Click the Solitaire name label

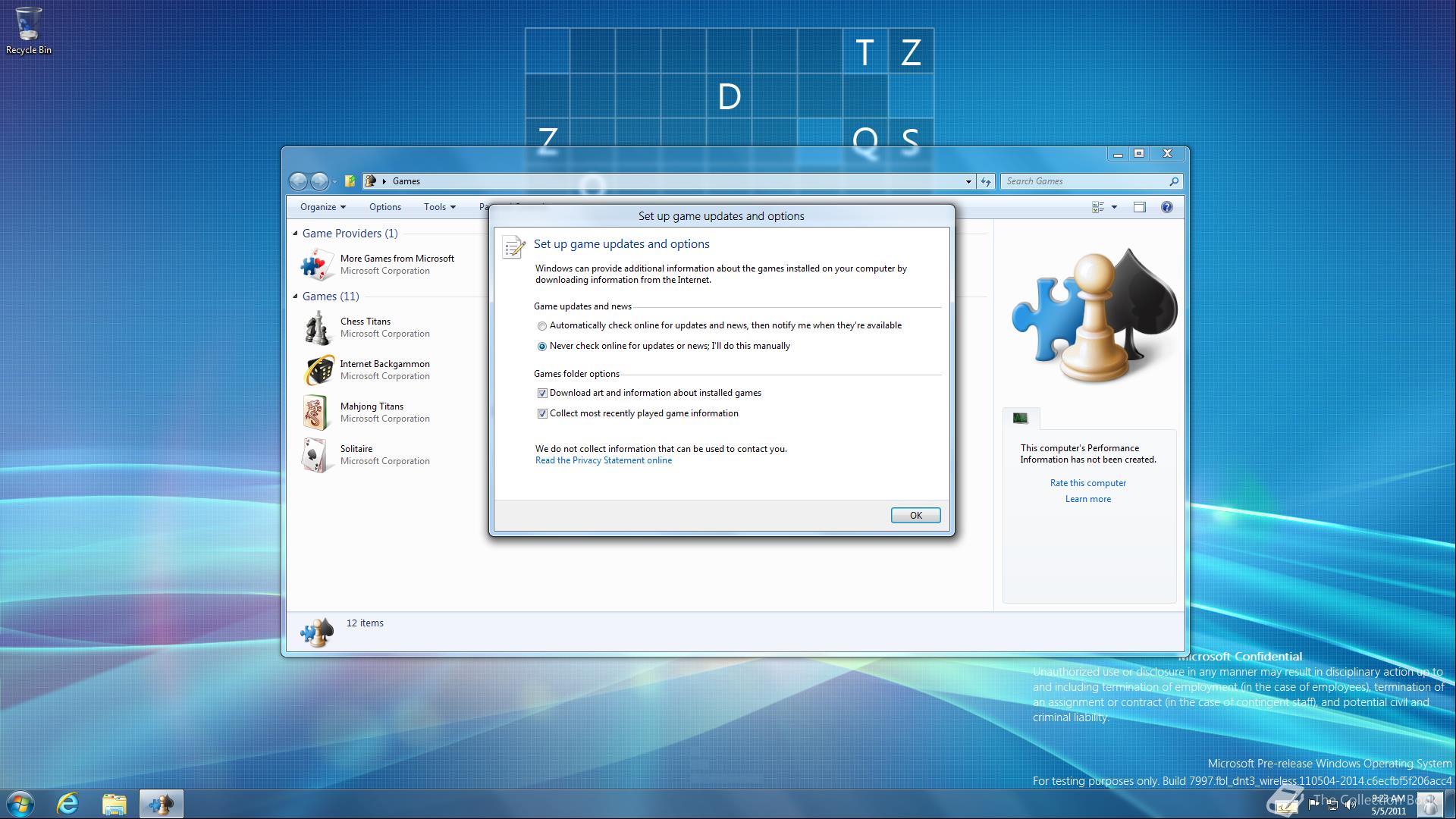point(356,449)
